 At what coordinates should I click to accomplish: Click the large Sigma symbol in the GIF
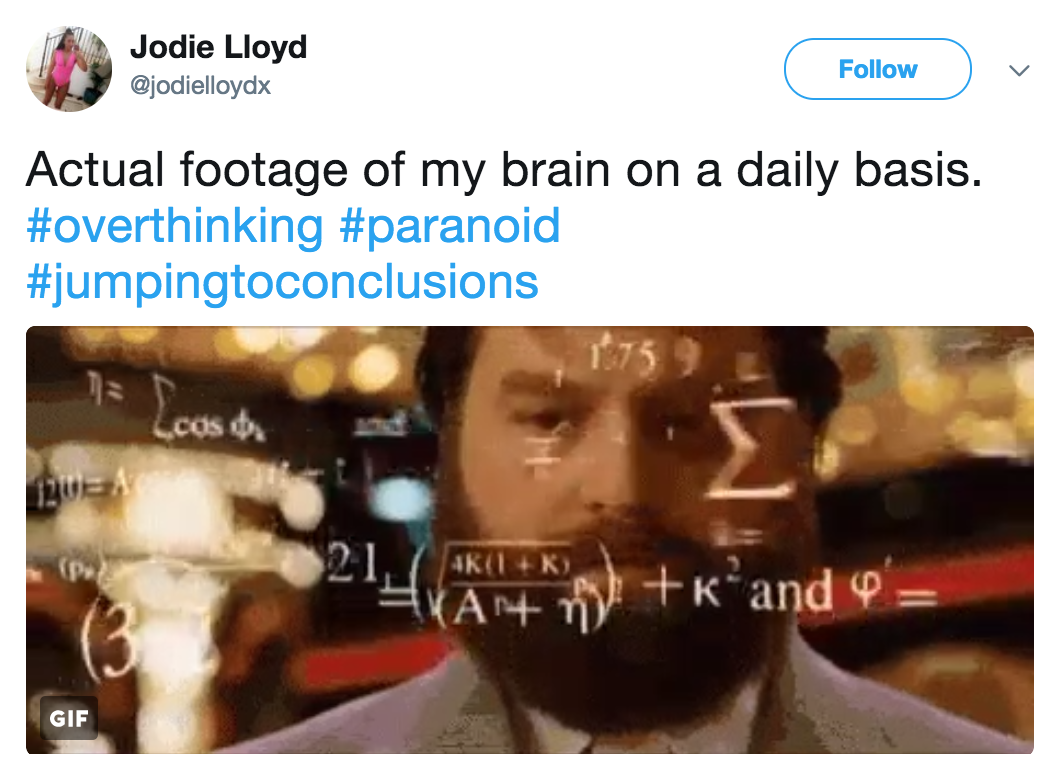tap(750, 448)
